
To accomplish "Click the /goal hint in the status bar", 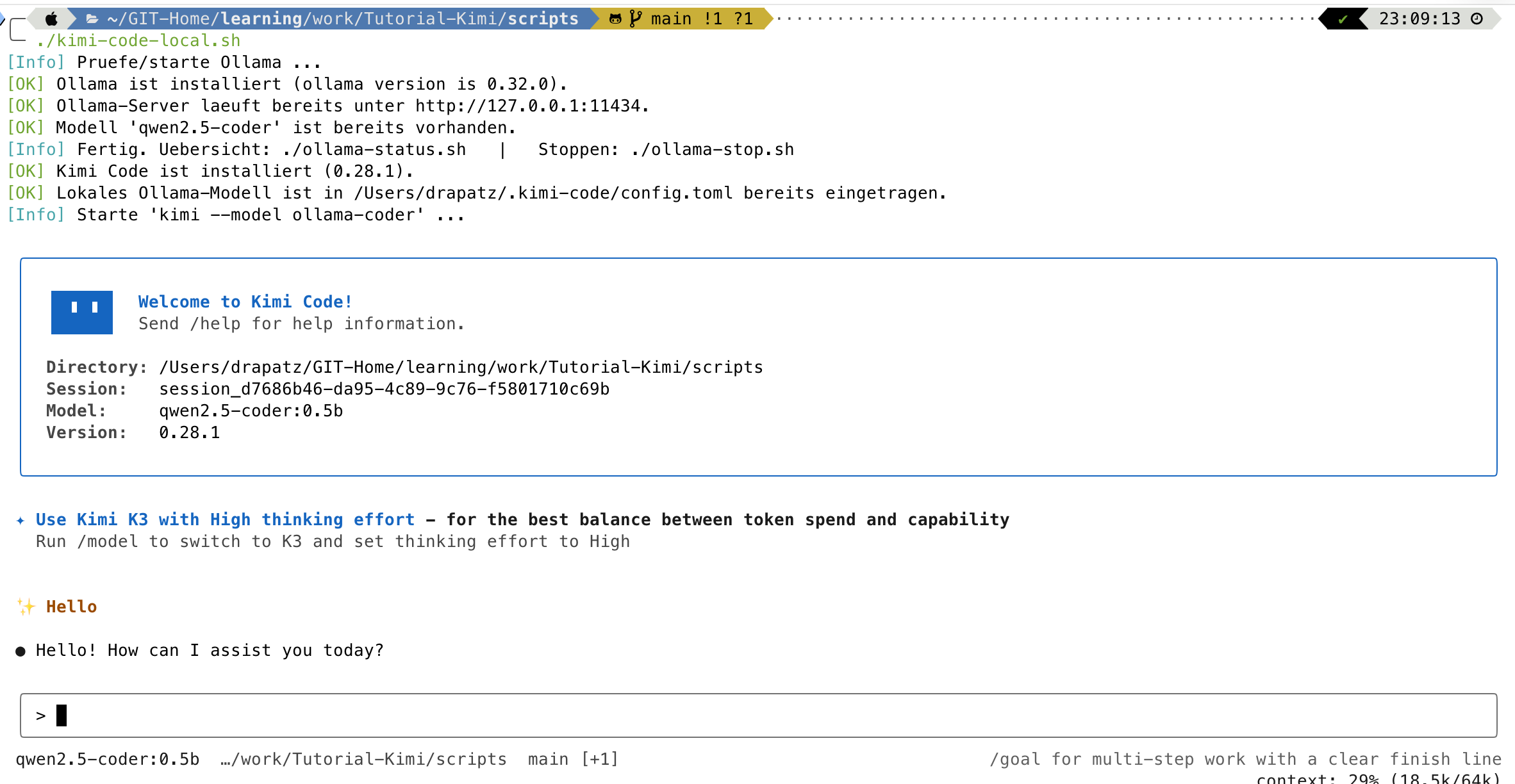I will point(1245,759).
